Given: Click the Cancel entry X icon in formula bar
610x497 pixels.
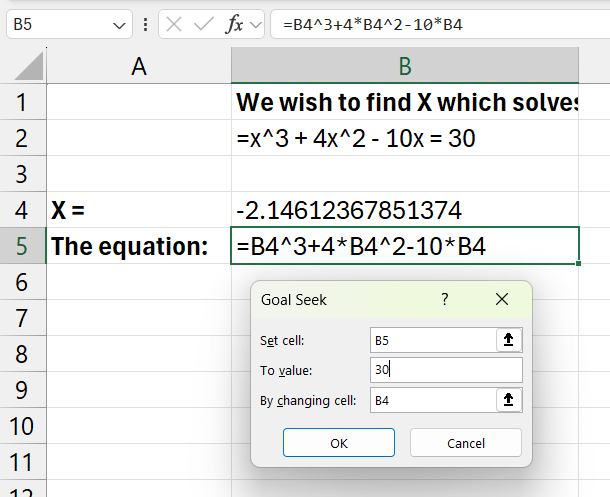Looking at the screenshot, I should point(174,25).
